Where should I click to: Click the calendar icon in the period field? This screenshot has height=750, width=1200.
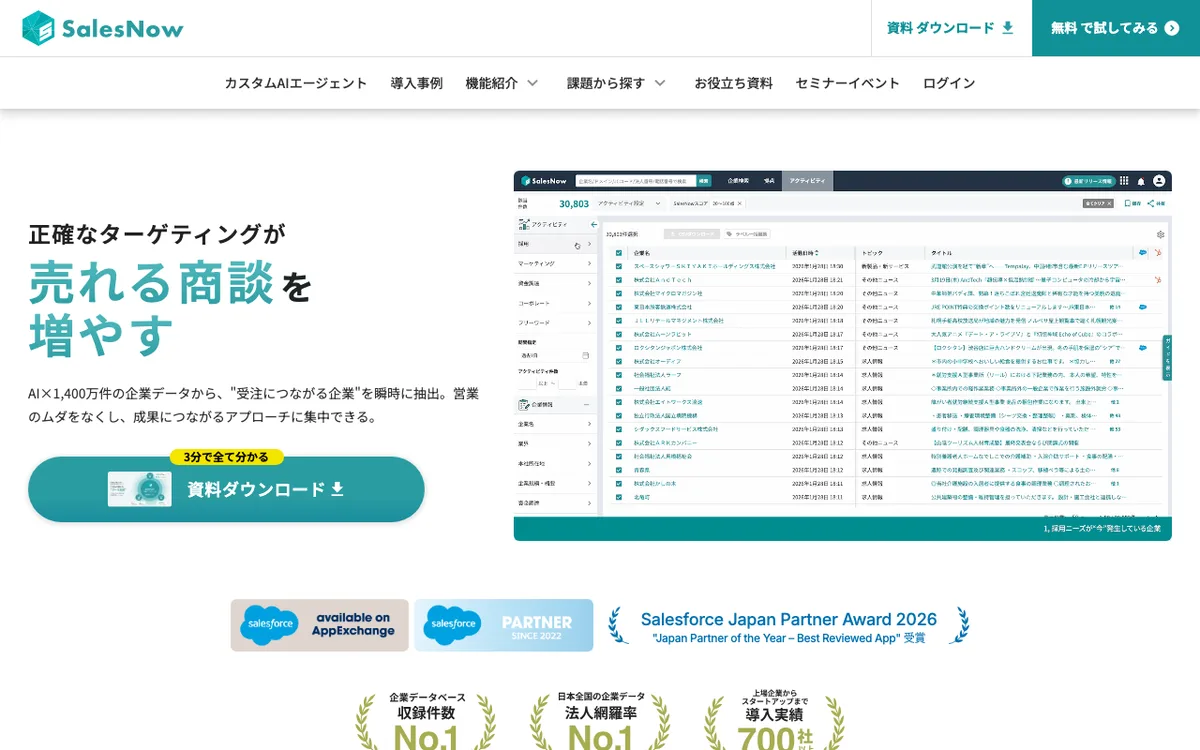[x=586, y=355]
